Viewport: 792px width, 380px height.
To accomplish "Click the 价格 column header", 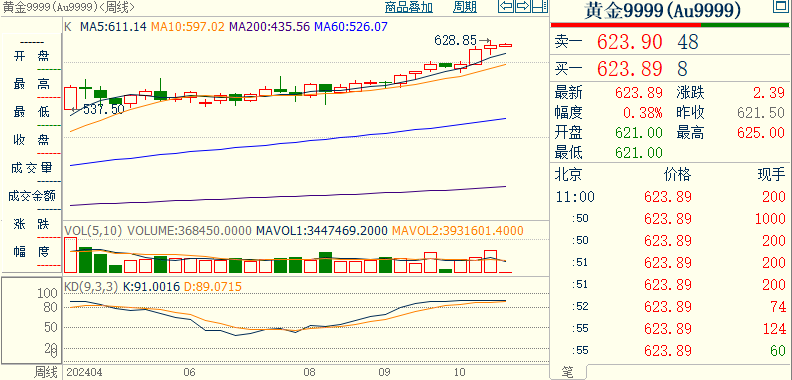I will click(x=677, y=175).
